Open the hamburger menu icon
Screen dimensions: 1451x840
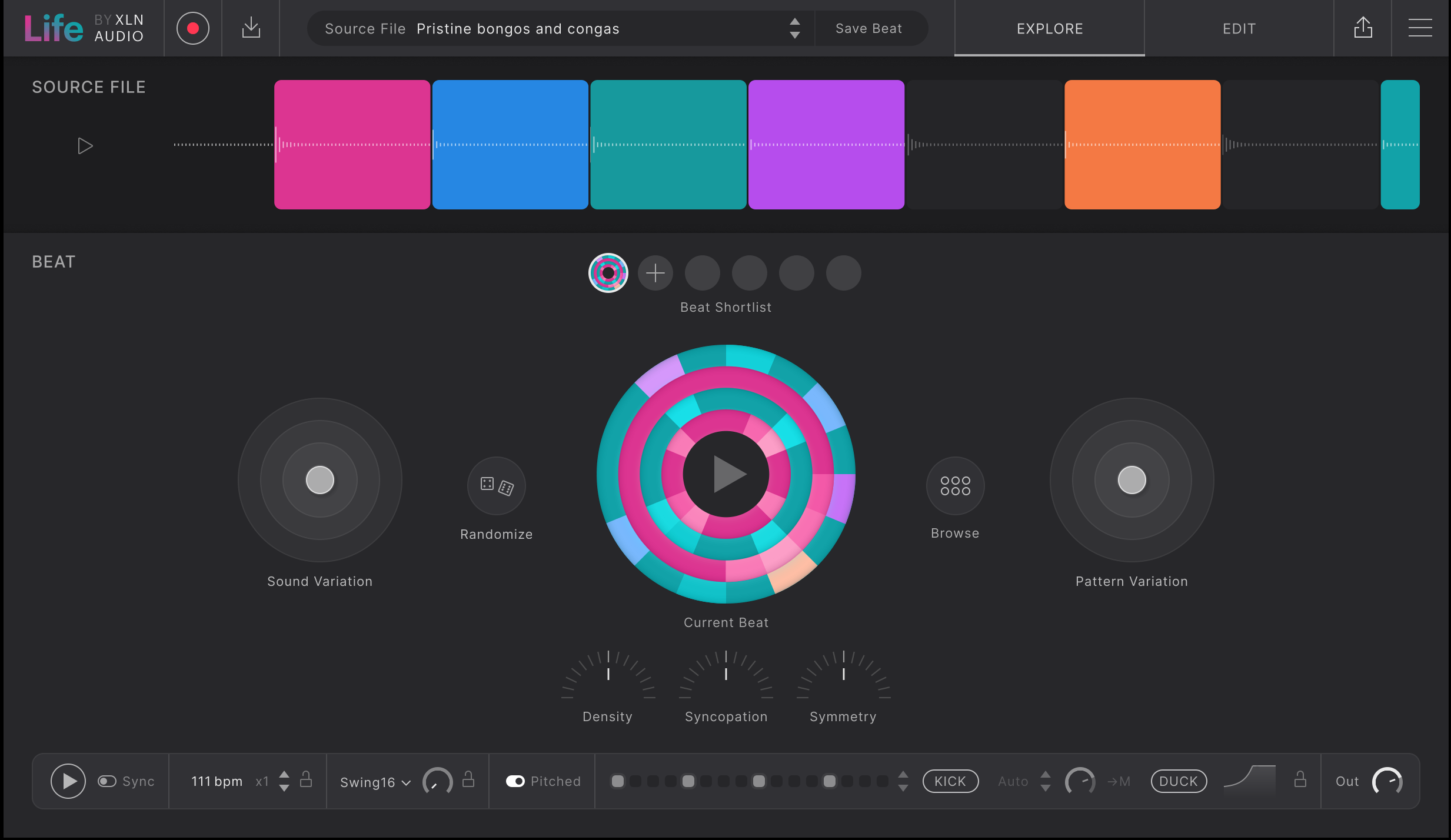1420,28
